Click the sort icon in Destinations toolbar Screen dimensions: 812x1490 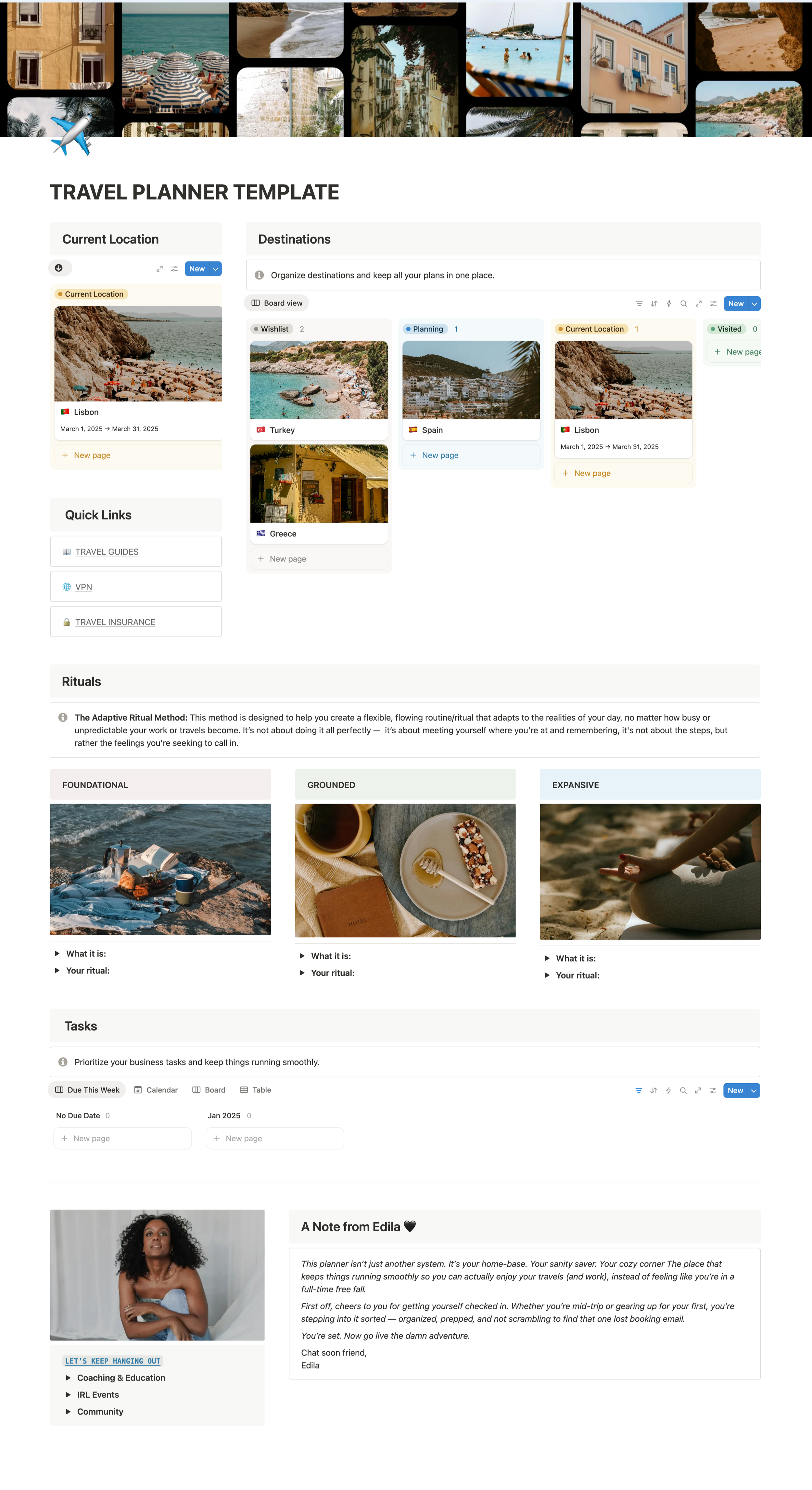coord(654,304)
